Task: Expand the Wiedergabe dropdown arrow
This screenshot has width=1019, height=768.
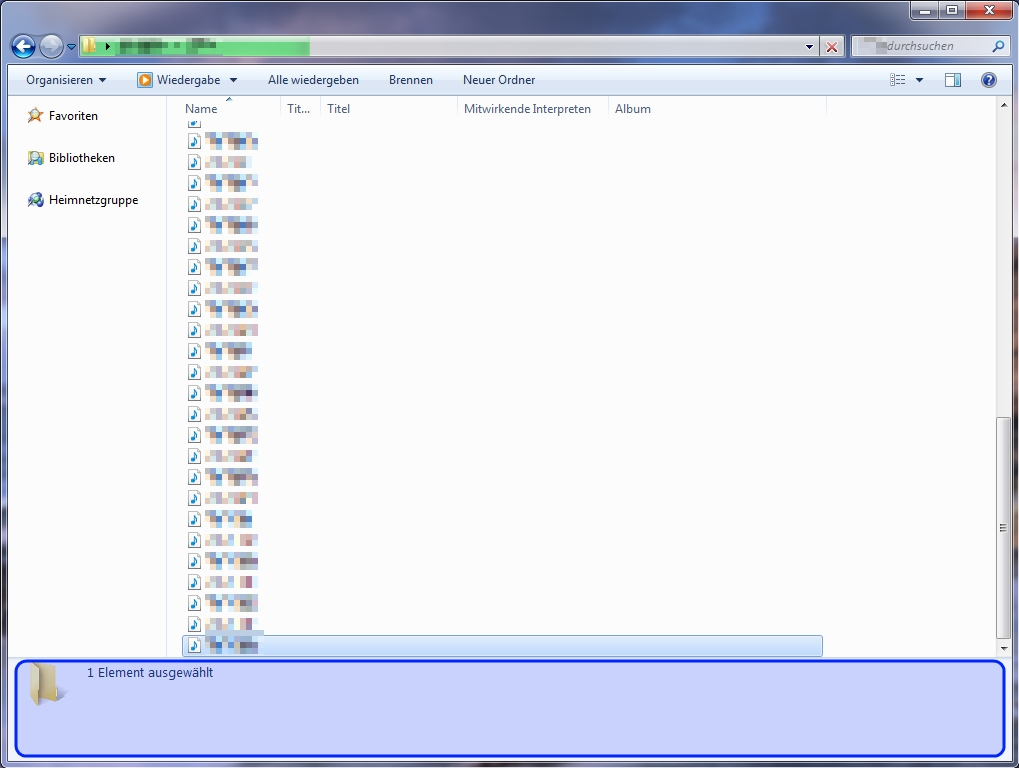Action: 233,80
